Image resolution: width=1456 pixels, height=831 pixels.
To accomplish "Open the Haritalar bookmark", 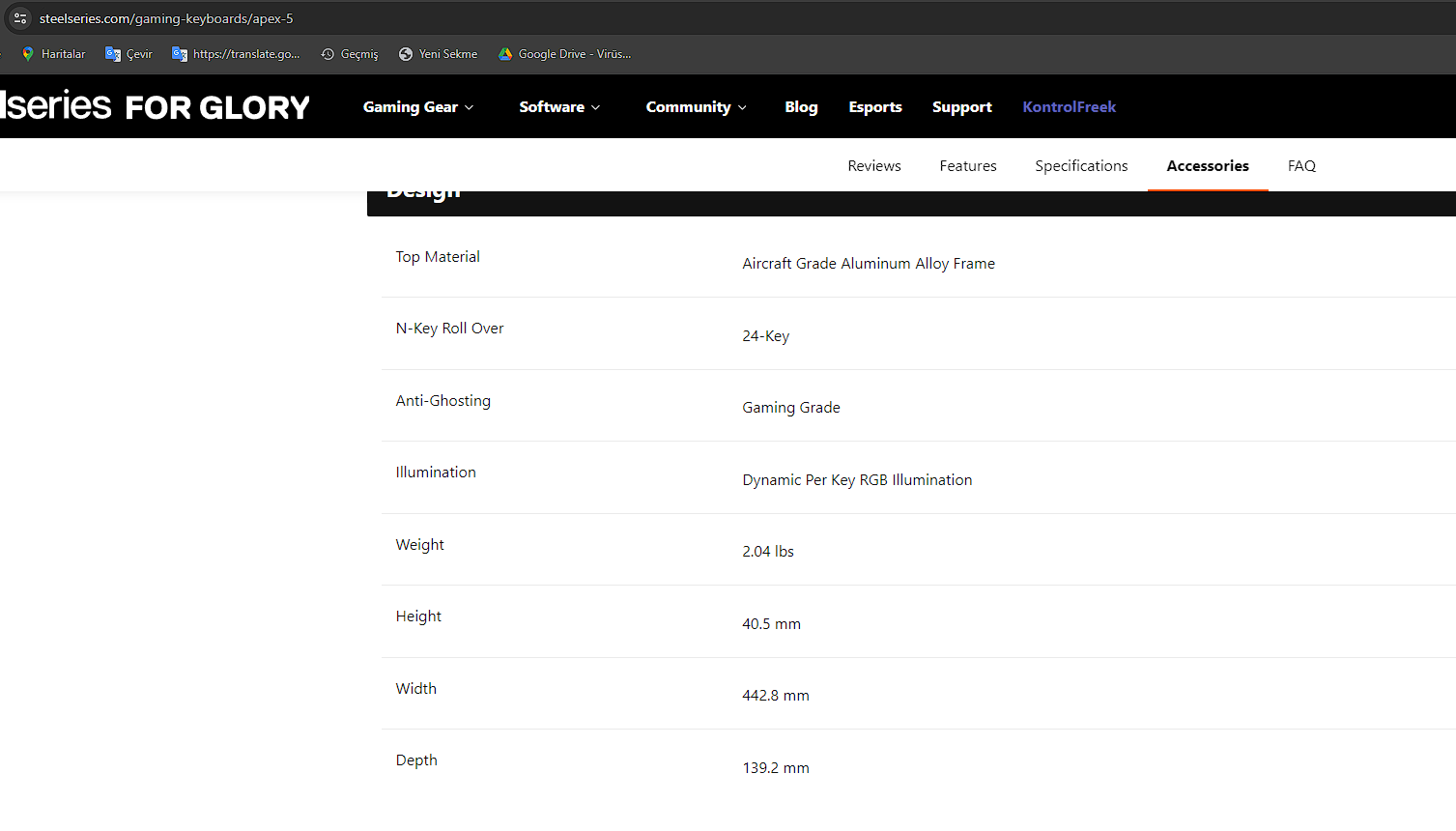I will [54, 54].
